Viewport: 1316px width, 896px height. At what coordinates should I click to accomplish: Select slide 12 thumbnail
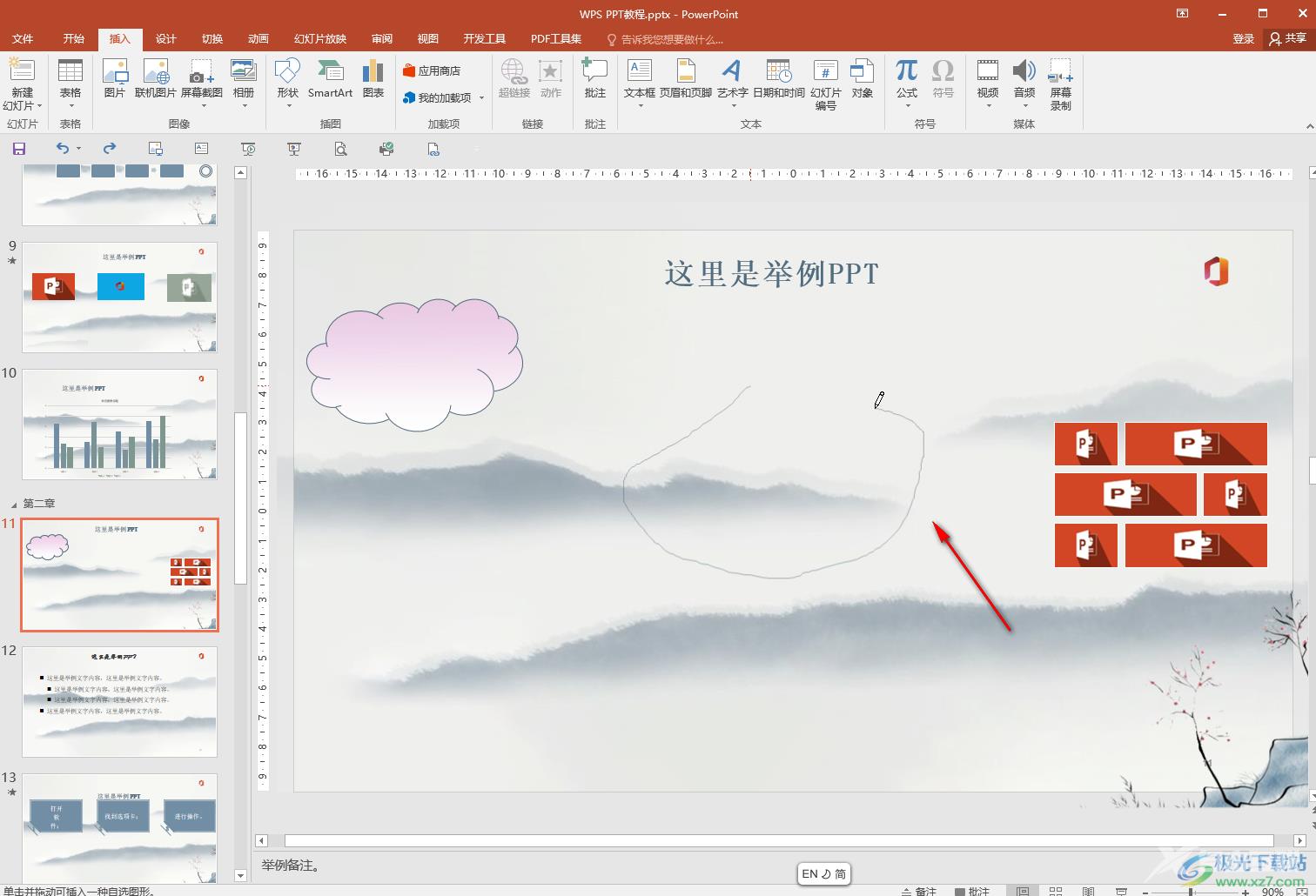[x=119, y=702]
